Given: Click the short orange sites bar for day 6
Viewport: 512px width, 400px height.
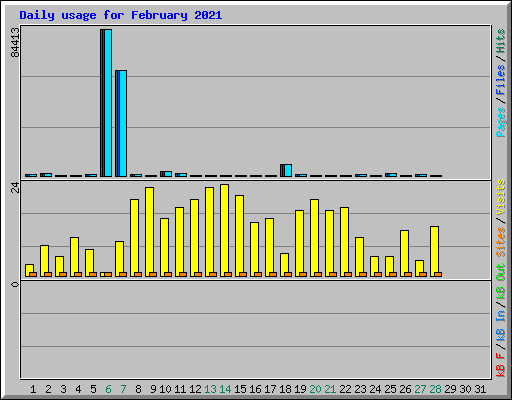Looking at the screenshot, I should pos(108,274).
